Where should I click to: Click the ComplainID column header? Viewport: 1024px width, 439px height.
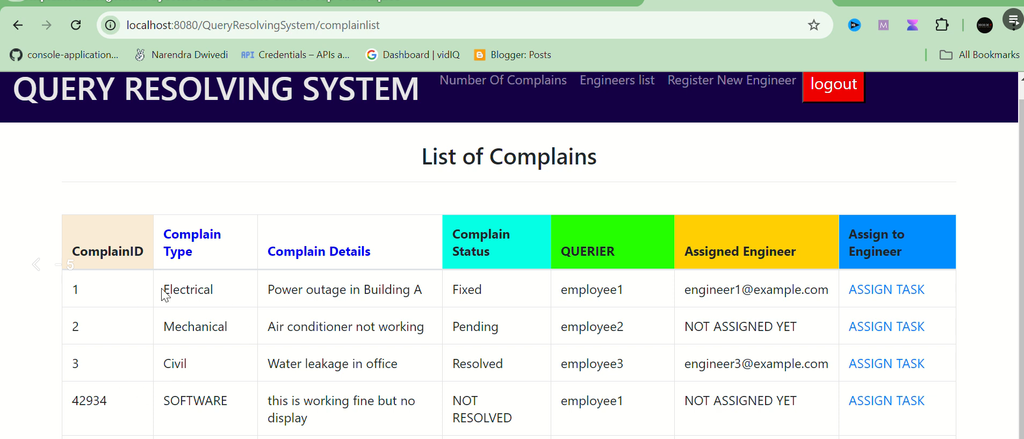tap(108, 242)
